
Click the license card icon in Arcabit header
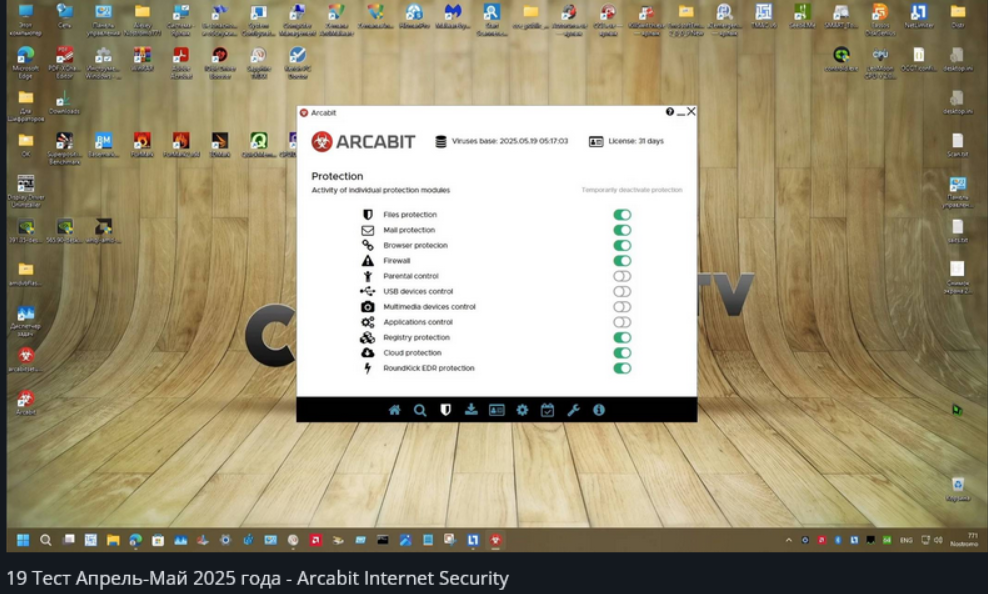[595, 142]
